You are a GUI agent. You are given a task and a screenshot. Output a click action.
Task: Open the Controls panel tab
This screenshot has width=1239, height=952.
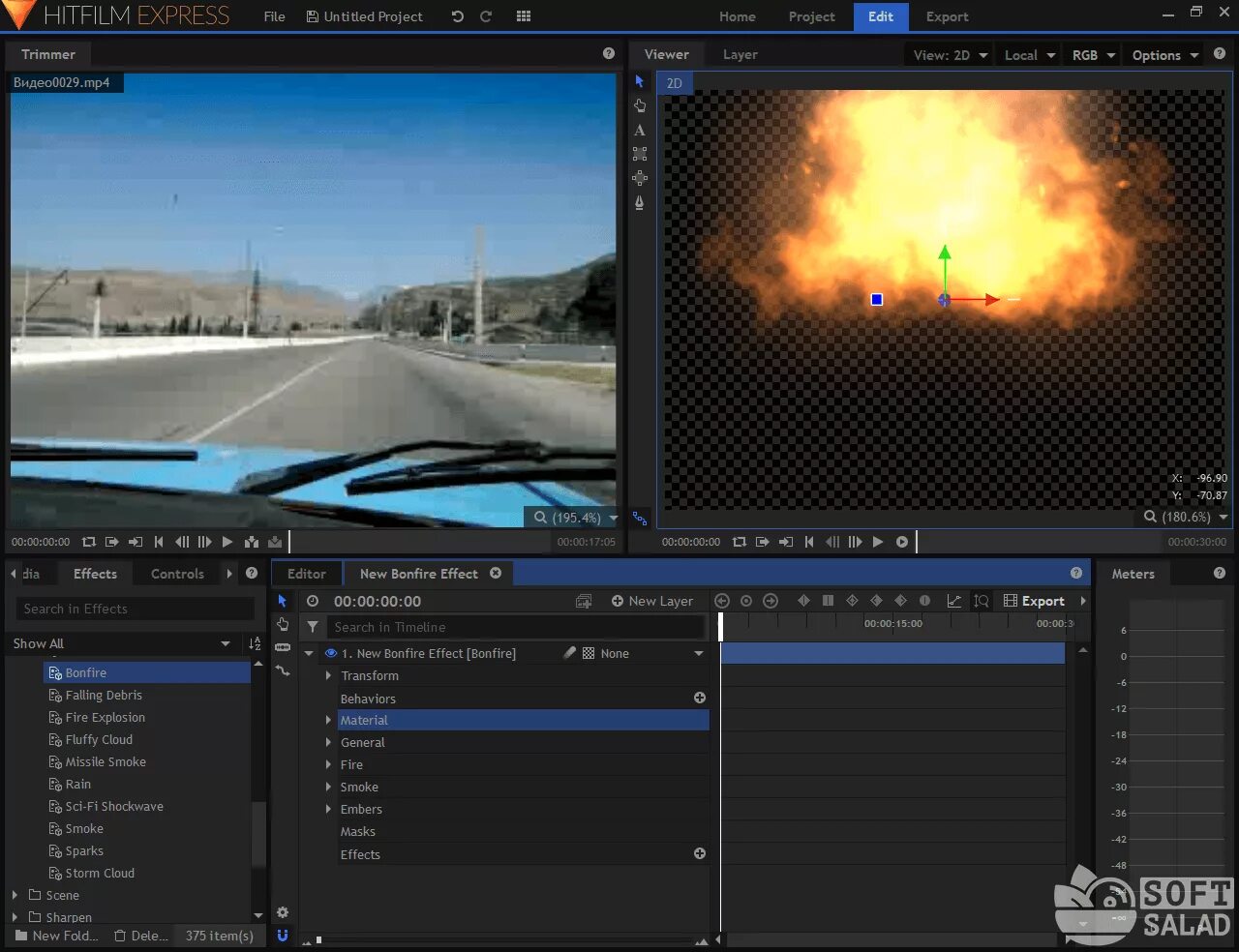click(177, 574)
